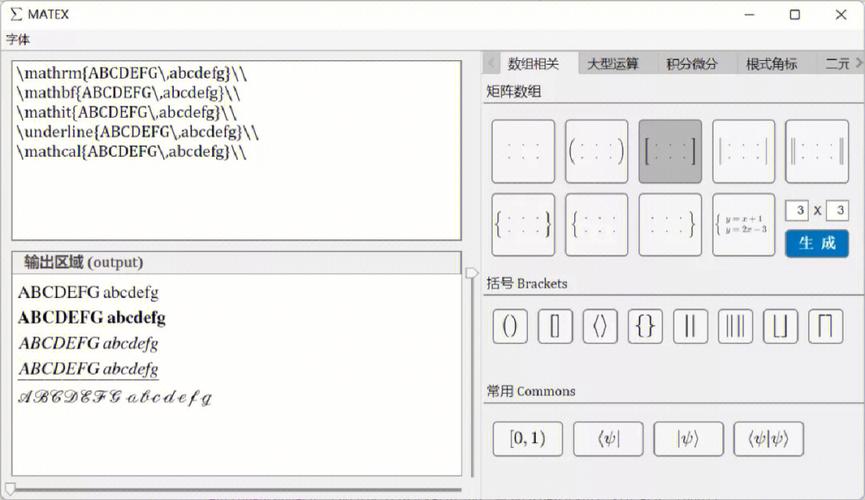The width and height of the screenshot is (865, 500).
Task: Open the partially visible 二元 tab
Action: pyautogui.click(x=836, y=63)
